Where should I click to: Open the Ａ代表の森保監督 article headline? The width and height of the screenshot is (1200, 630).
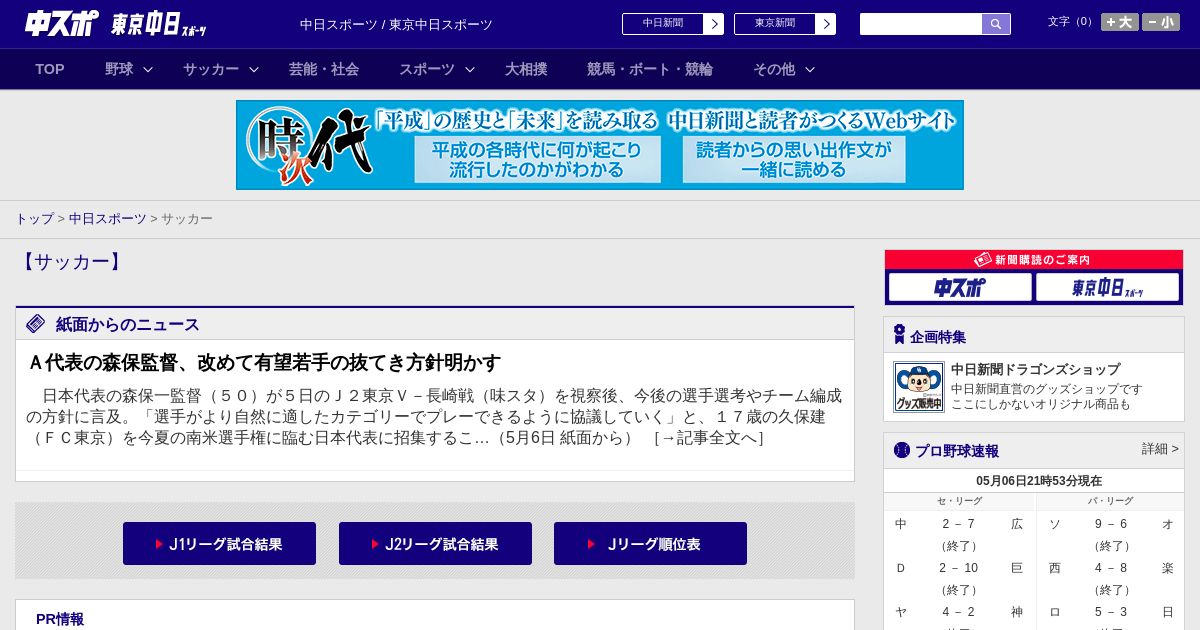pos(265,362)
